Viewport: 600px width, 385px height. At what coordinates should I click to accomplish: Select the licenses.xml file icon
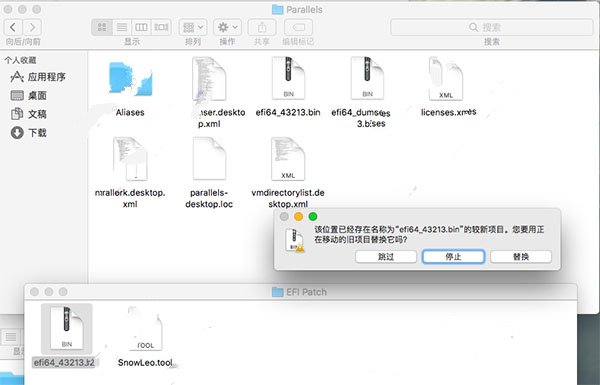446,78
